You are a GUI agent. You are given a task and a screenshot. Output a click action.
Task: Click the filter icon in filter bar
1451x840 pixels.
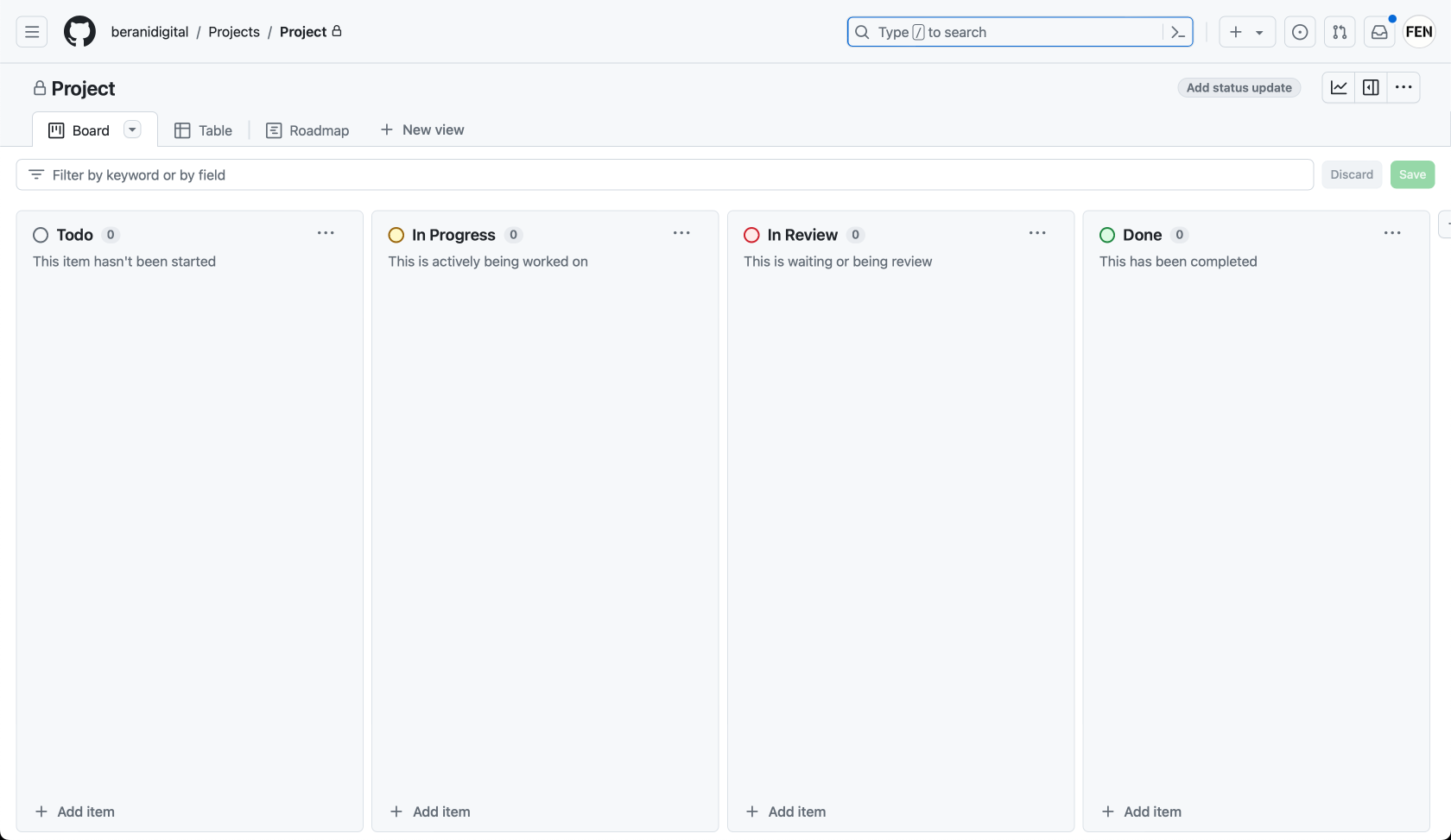36,174
